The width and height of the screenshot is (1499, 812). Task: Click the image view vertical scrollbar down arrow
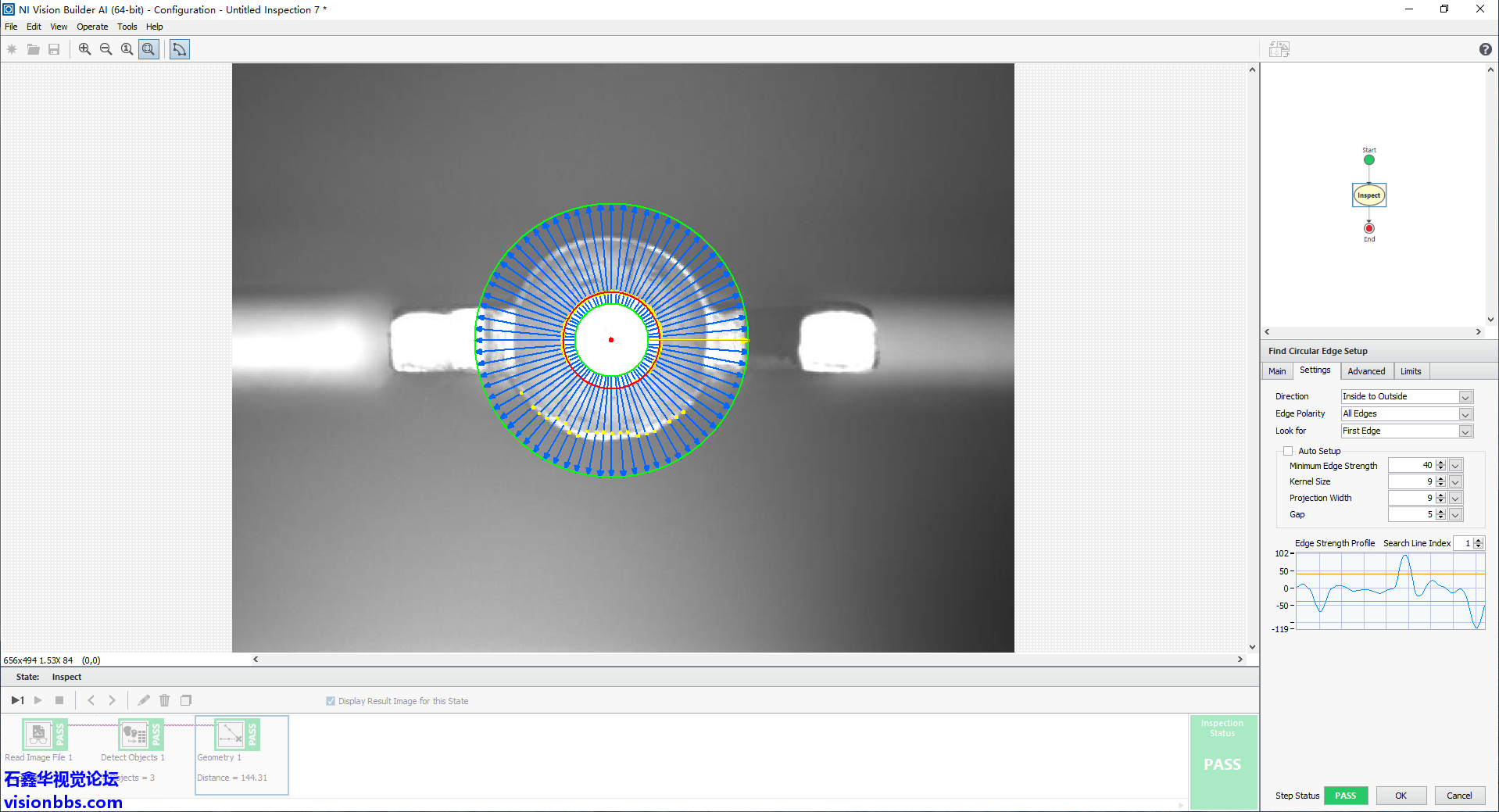(x=1252, y=647)
